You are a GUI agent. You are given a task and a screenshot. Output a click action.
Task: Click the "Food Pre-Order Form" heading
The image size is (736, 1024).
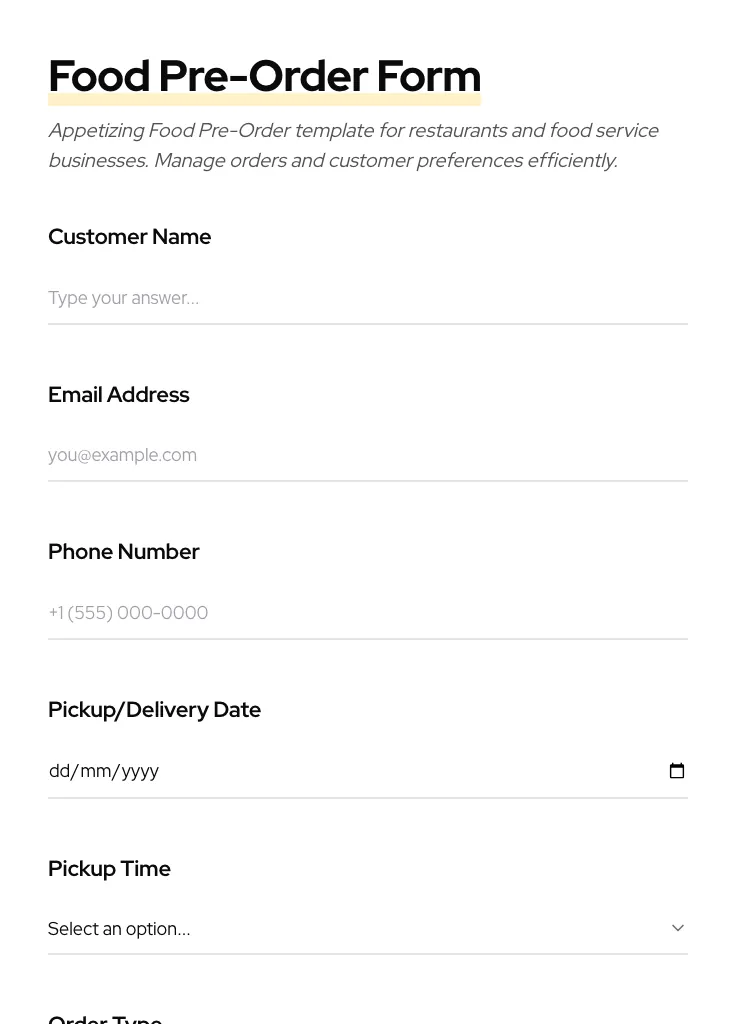[264, 75]
